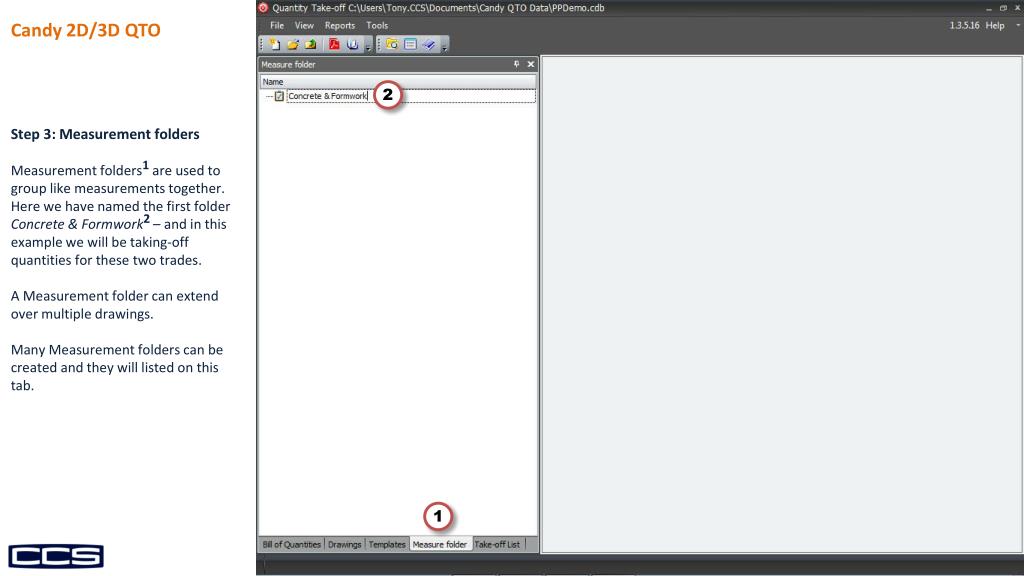Switch to the Take-off List tab
The image size is (1024, 576).
pyautogui.click(x=497, y=544)
